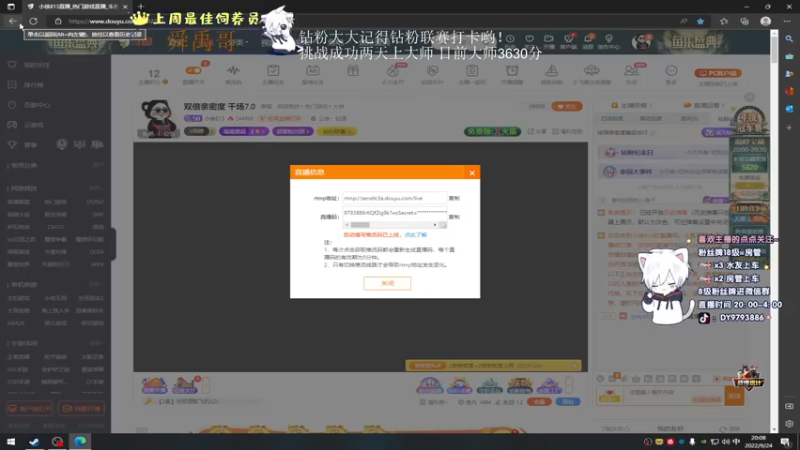Click the green 免费领火箭 banner
Viewport: 800px width, 450px height.
[492, 131]
